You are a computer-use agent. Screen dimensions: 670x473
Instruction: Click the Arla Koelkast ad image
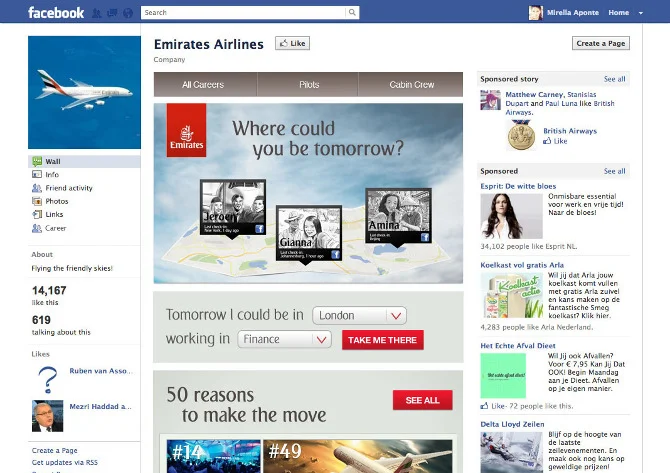(511, 296)
